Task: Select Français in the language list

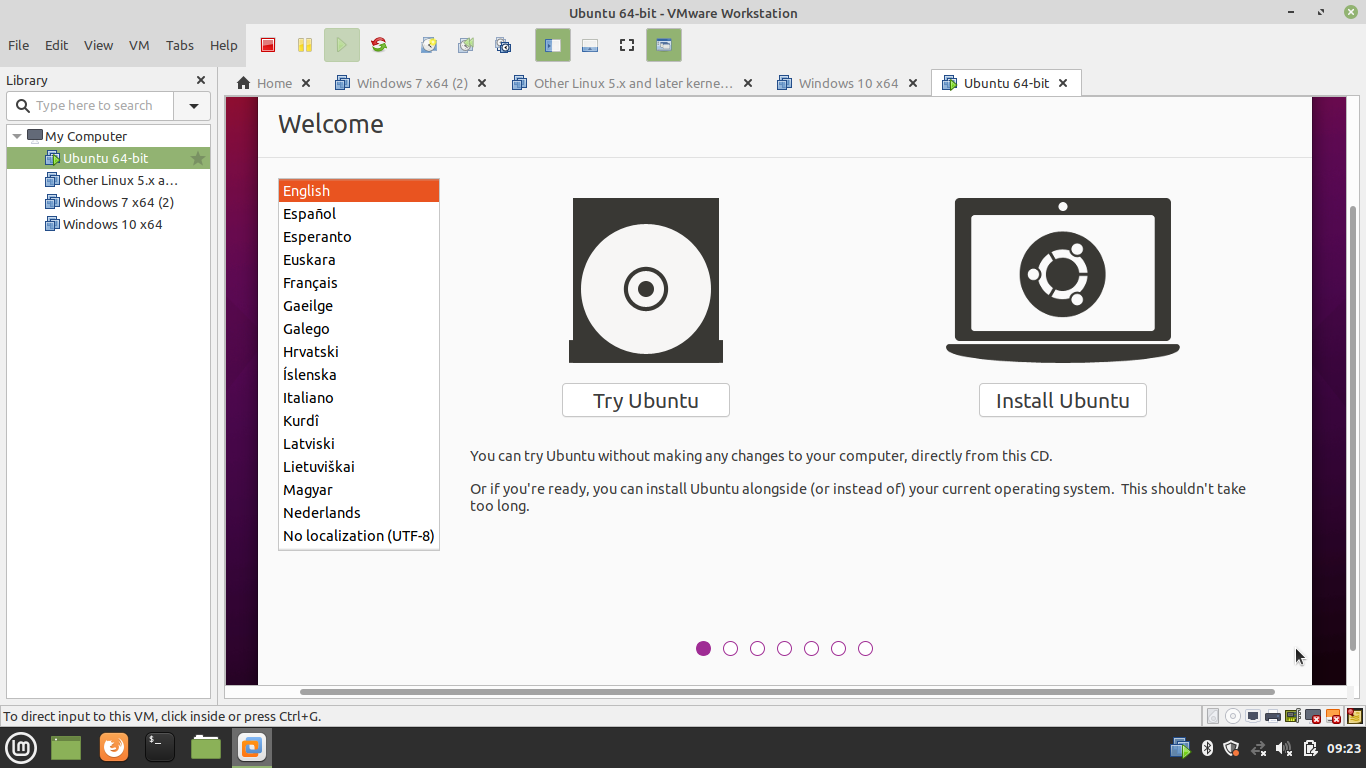Action: coord(359,283)
